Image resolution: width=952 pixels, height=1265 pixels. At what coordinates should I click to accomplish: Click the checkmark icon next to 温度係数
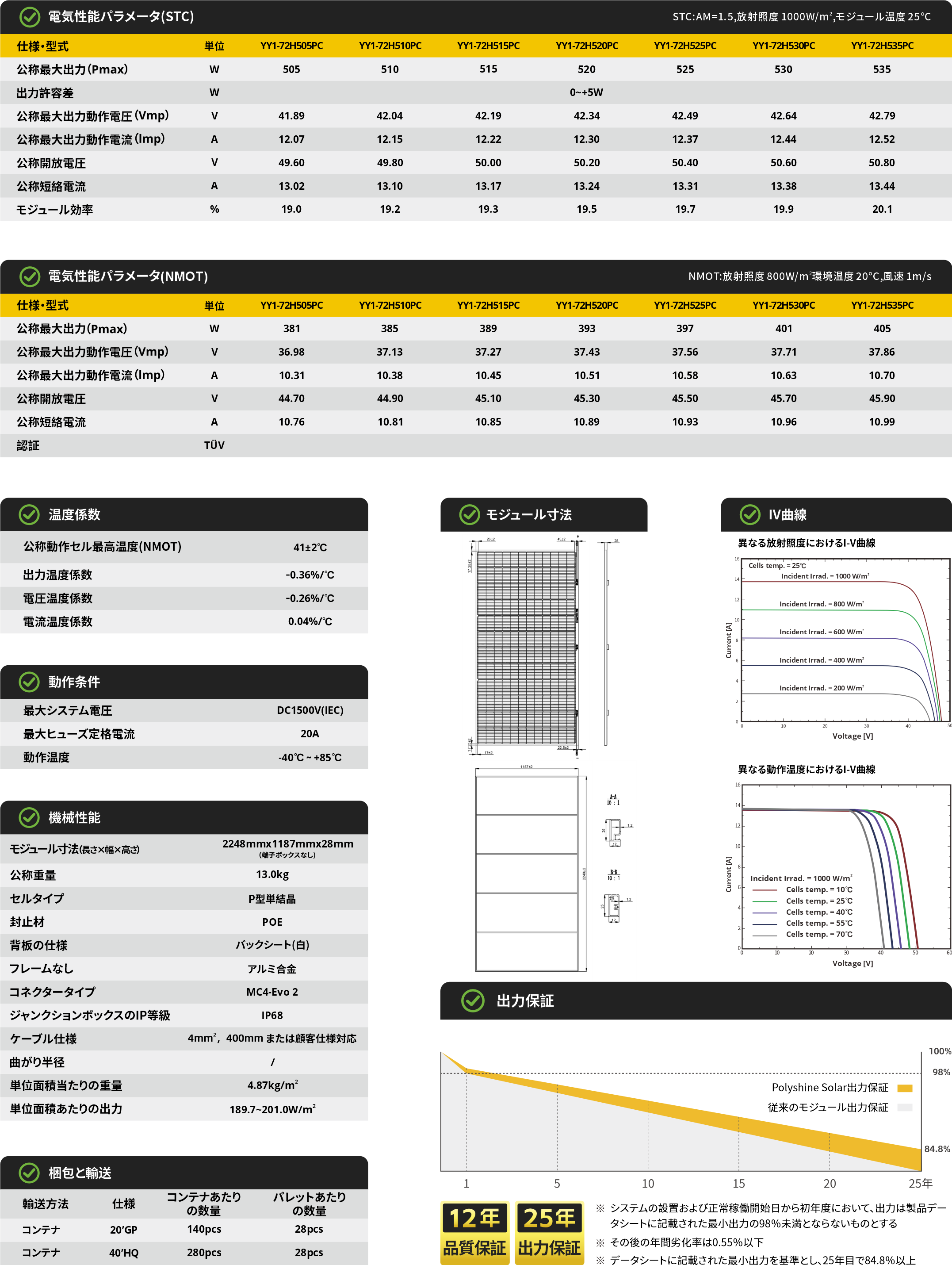coord(29,515)
